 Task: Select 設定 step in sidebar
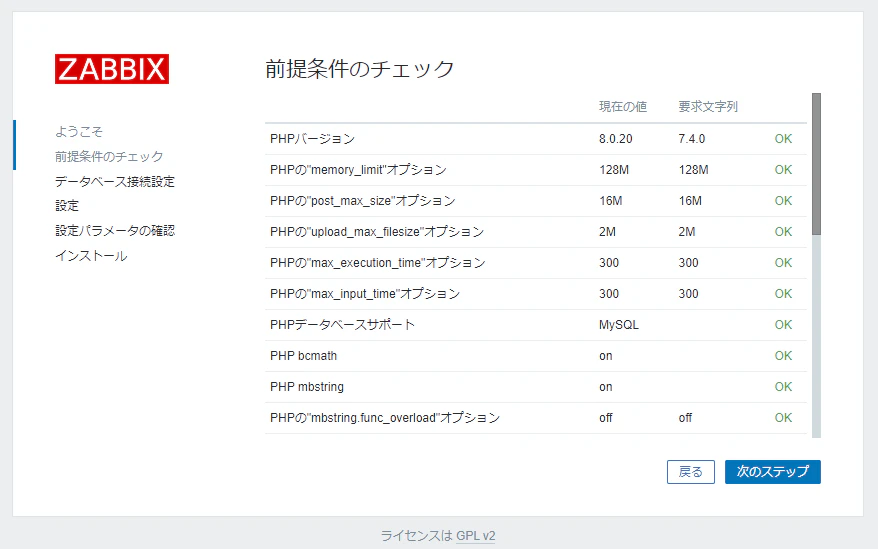(x=67, y=206)
